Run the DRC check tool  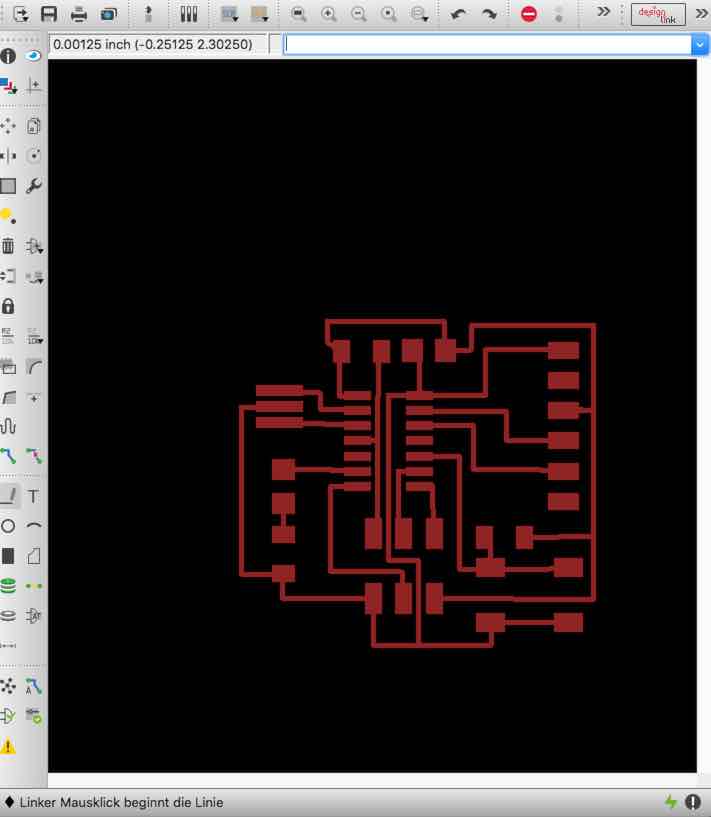[x=34, y=716]
